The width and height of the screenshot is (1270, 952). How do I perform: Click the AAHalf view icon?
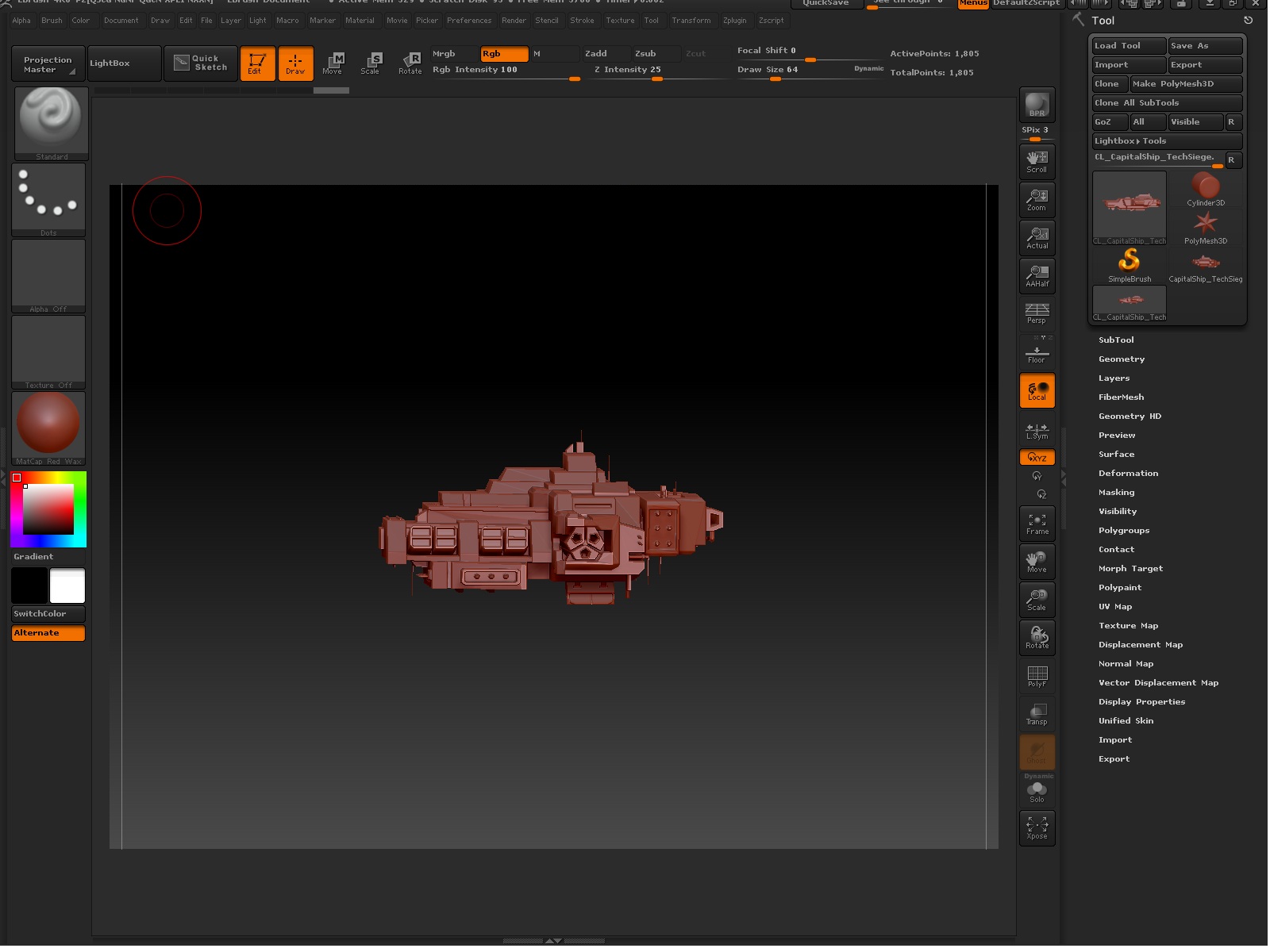click(1037, 275)
